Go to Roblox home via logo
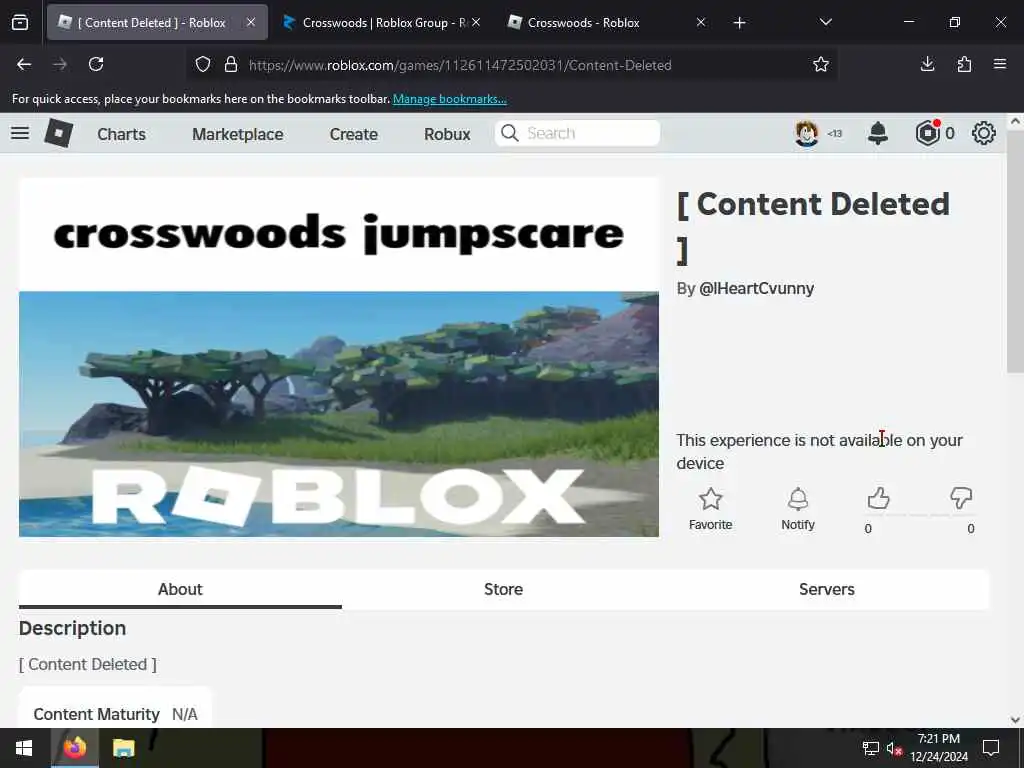Image resolution: width=1024 pixels, height=768 pixels. [59, 133]
